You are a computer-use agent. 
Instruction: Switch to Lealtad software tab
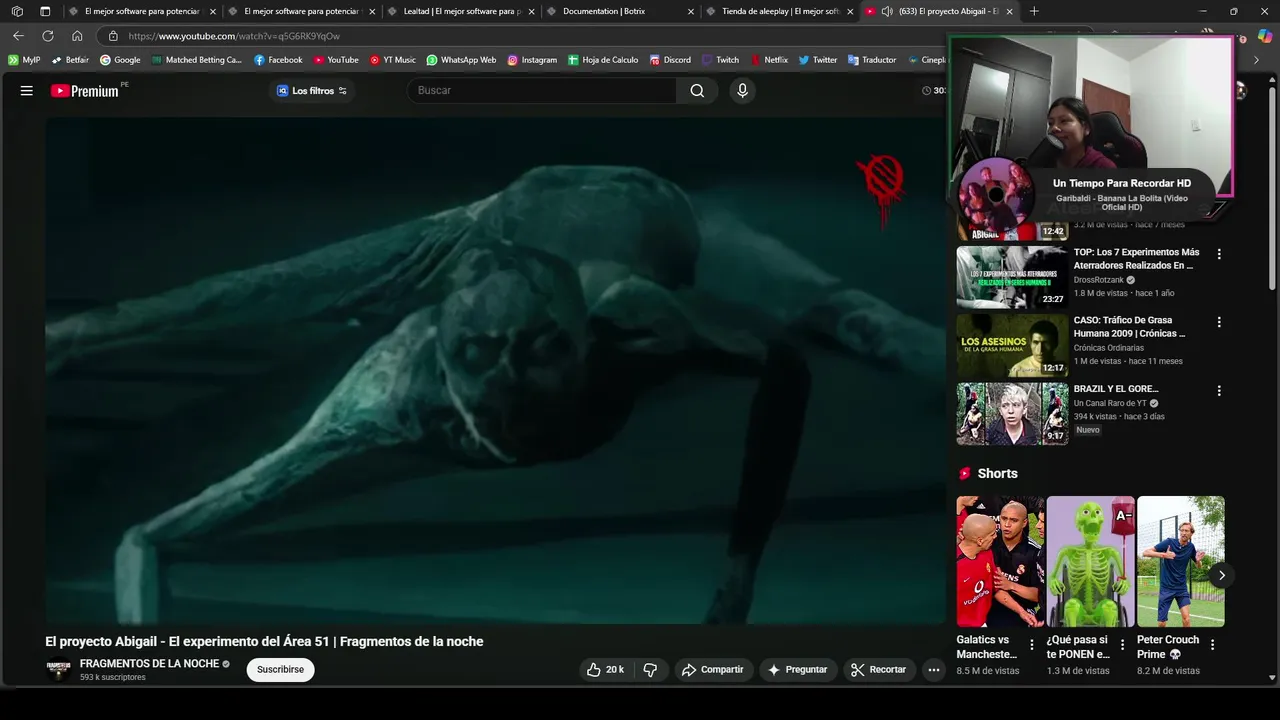460,11
